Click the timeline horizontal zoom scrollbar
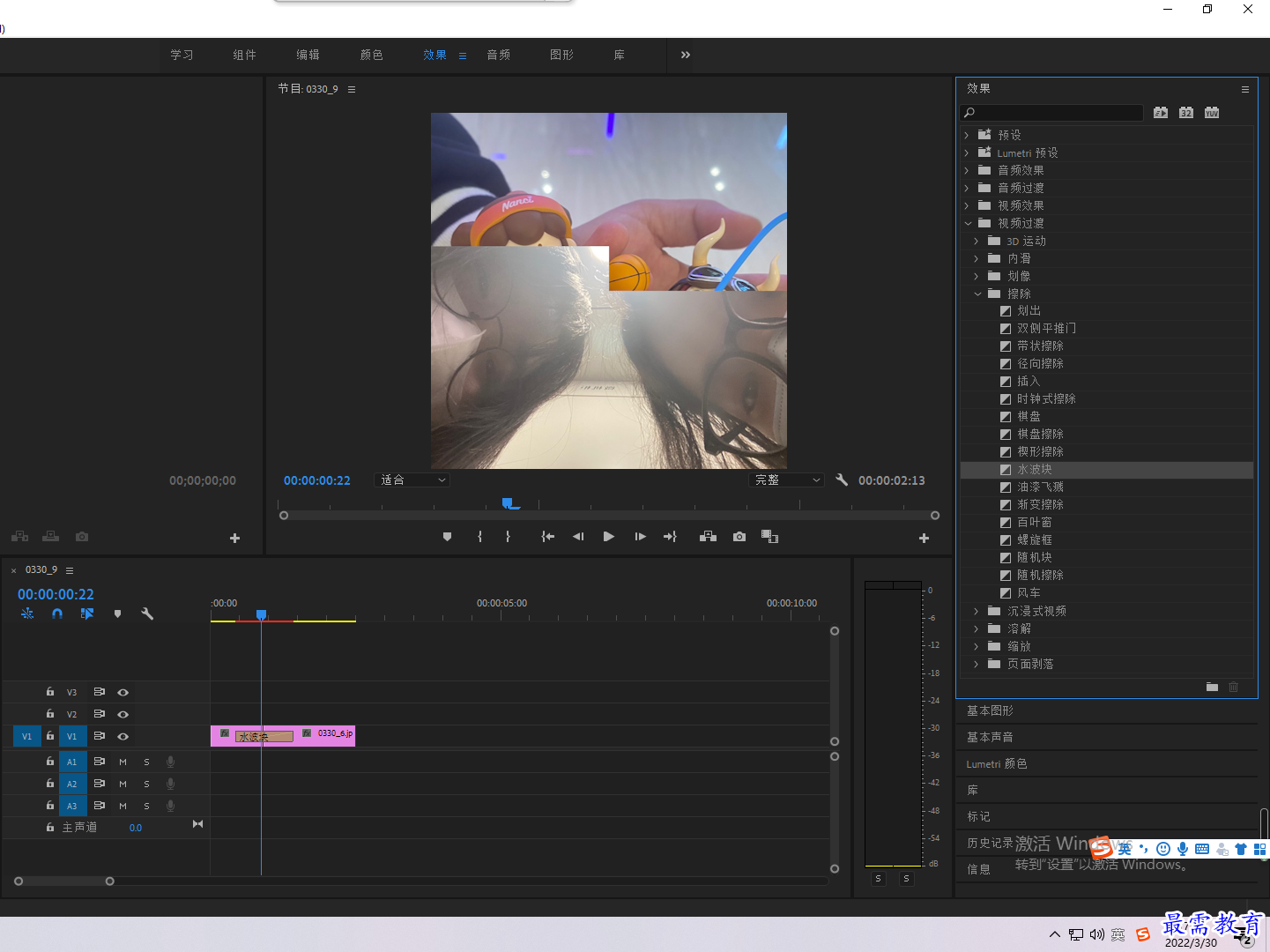This screenshot has width=1270, height=952. coord(64,881)
